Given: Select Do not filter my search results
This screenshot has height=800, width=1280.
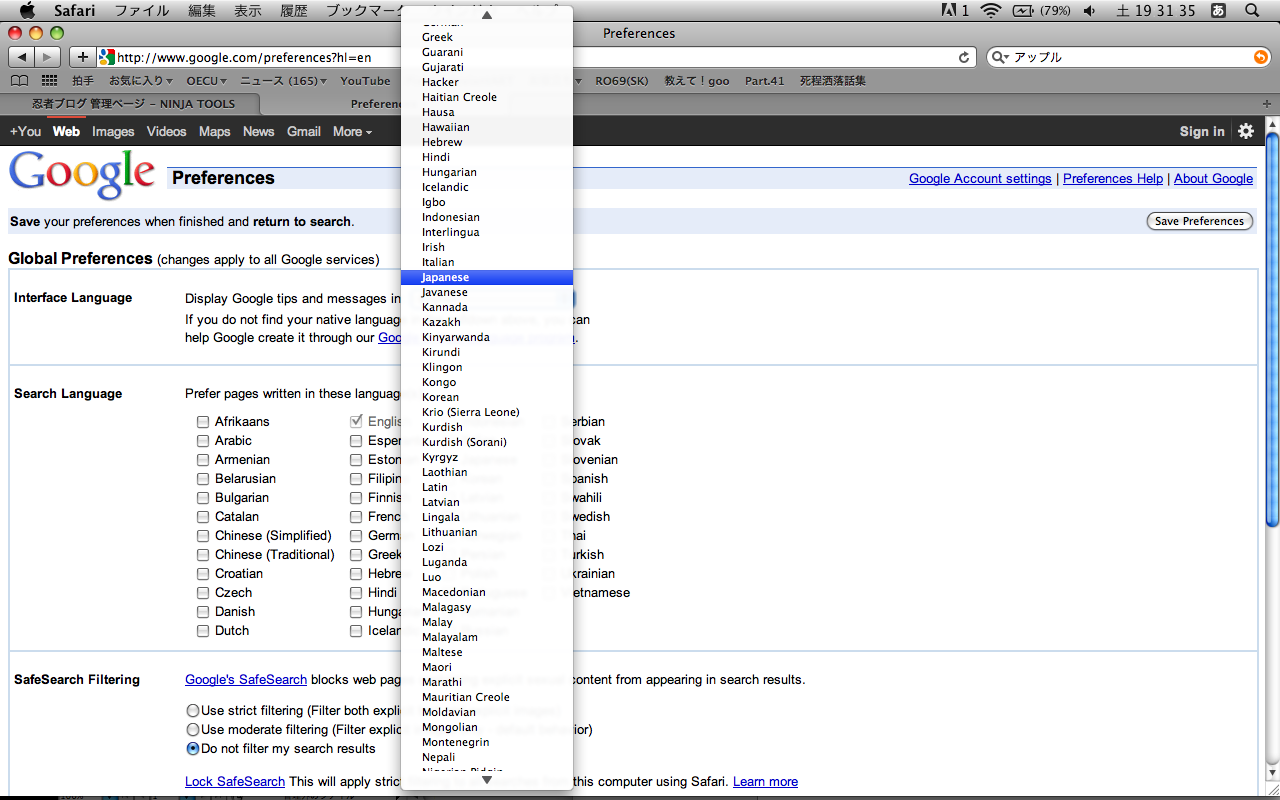Looking at the screenshot, I should 193,749.
